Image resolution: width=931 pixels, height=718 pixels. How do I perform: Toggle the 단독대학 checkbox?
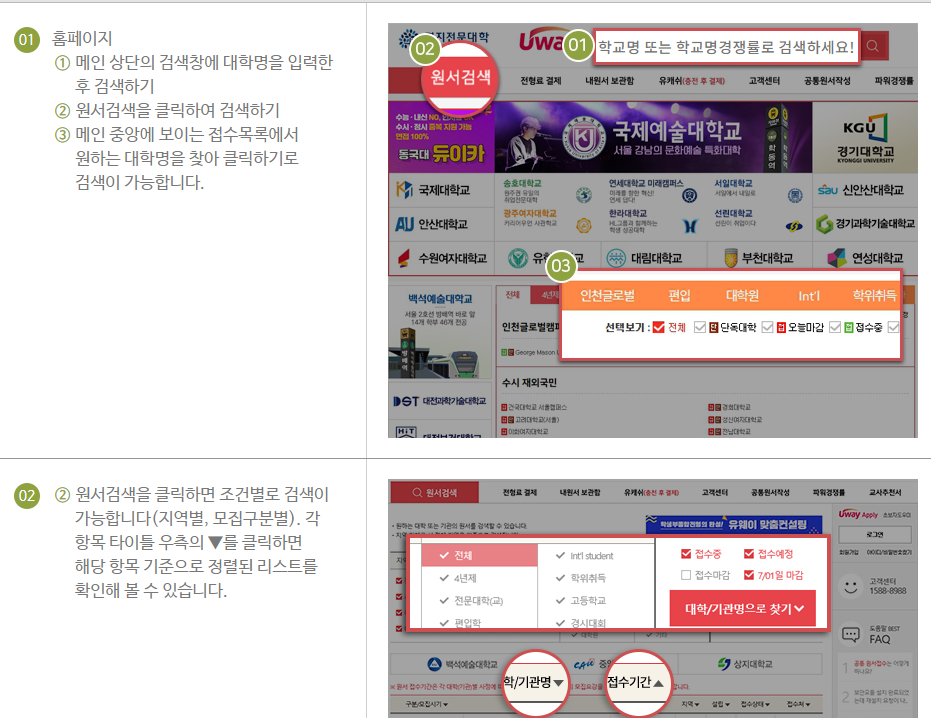[x=699, y=327]
